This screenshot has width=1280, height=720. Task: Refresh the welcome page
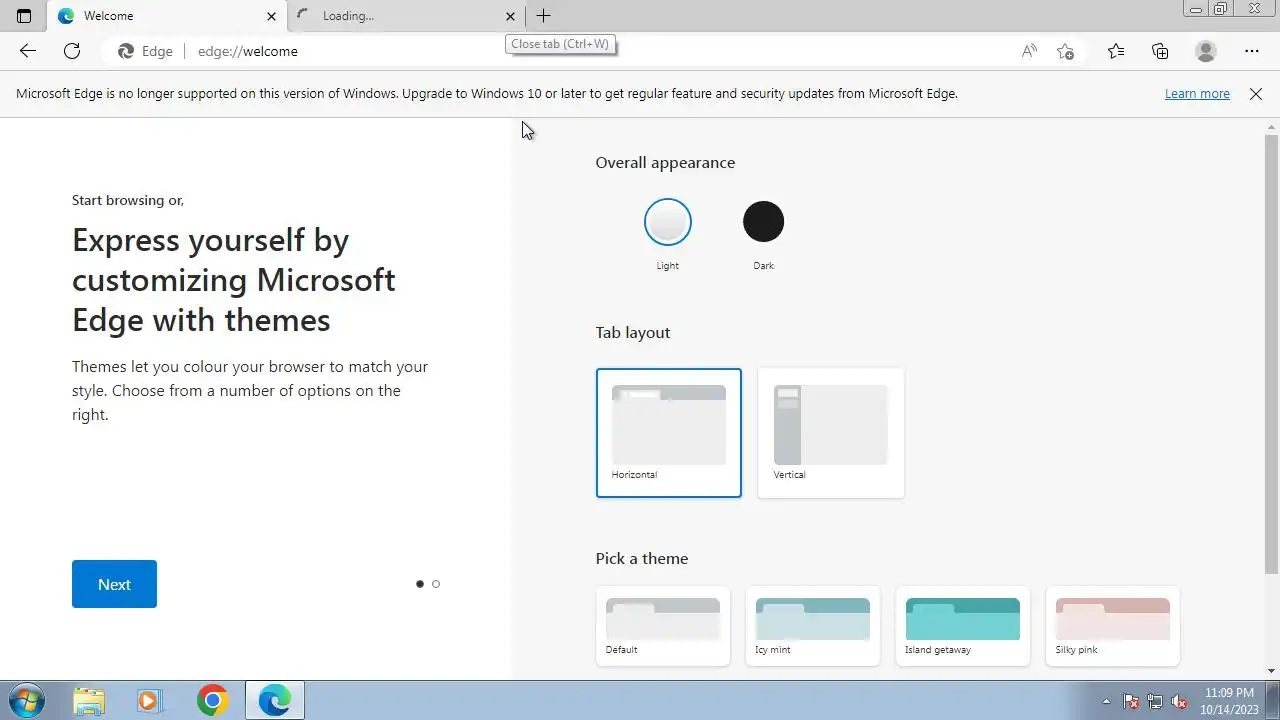click(72, 51)
